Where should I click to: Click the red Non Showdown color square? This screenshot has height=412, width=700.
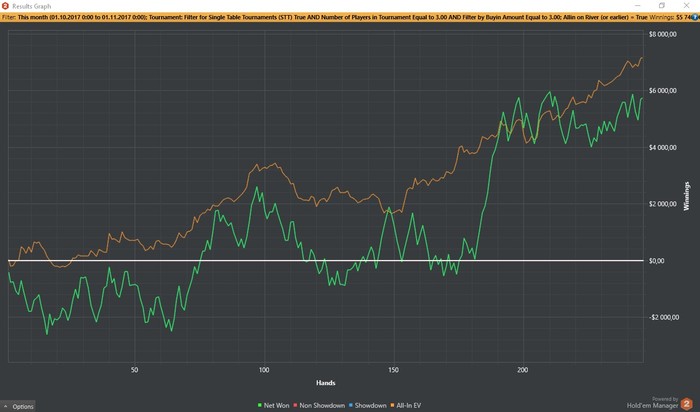(x=296, y=405)
